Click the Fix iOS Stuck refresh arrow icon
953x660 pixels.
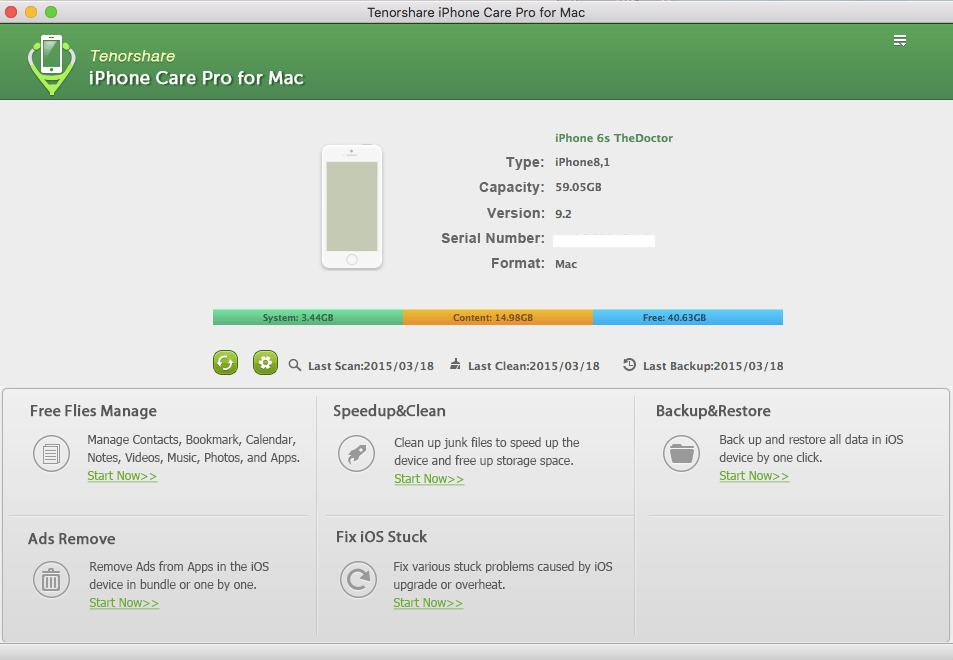coord(359,580)
